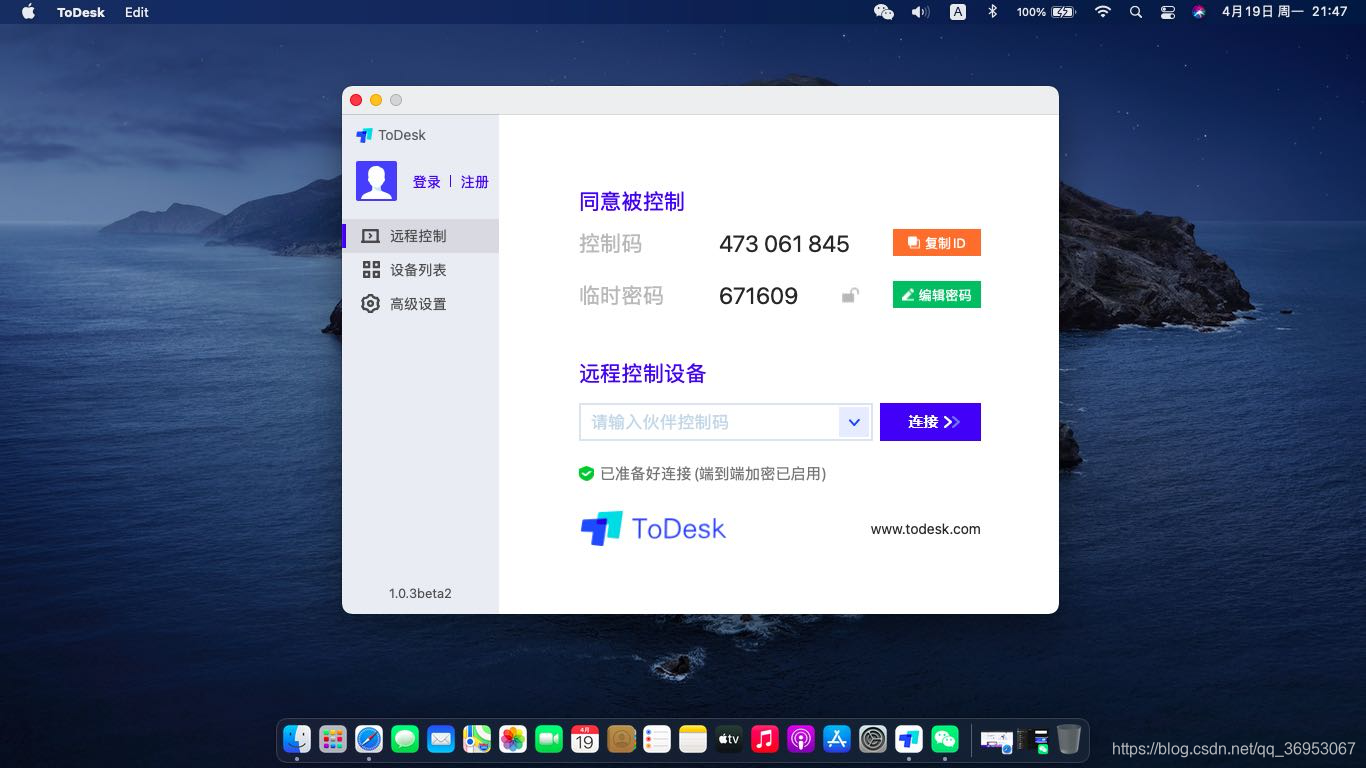
Task: Click Bluetooth icon in menu bar
Action: [x=992, y=12]
